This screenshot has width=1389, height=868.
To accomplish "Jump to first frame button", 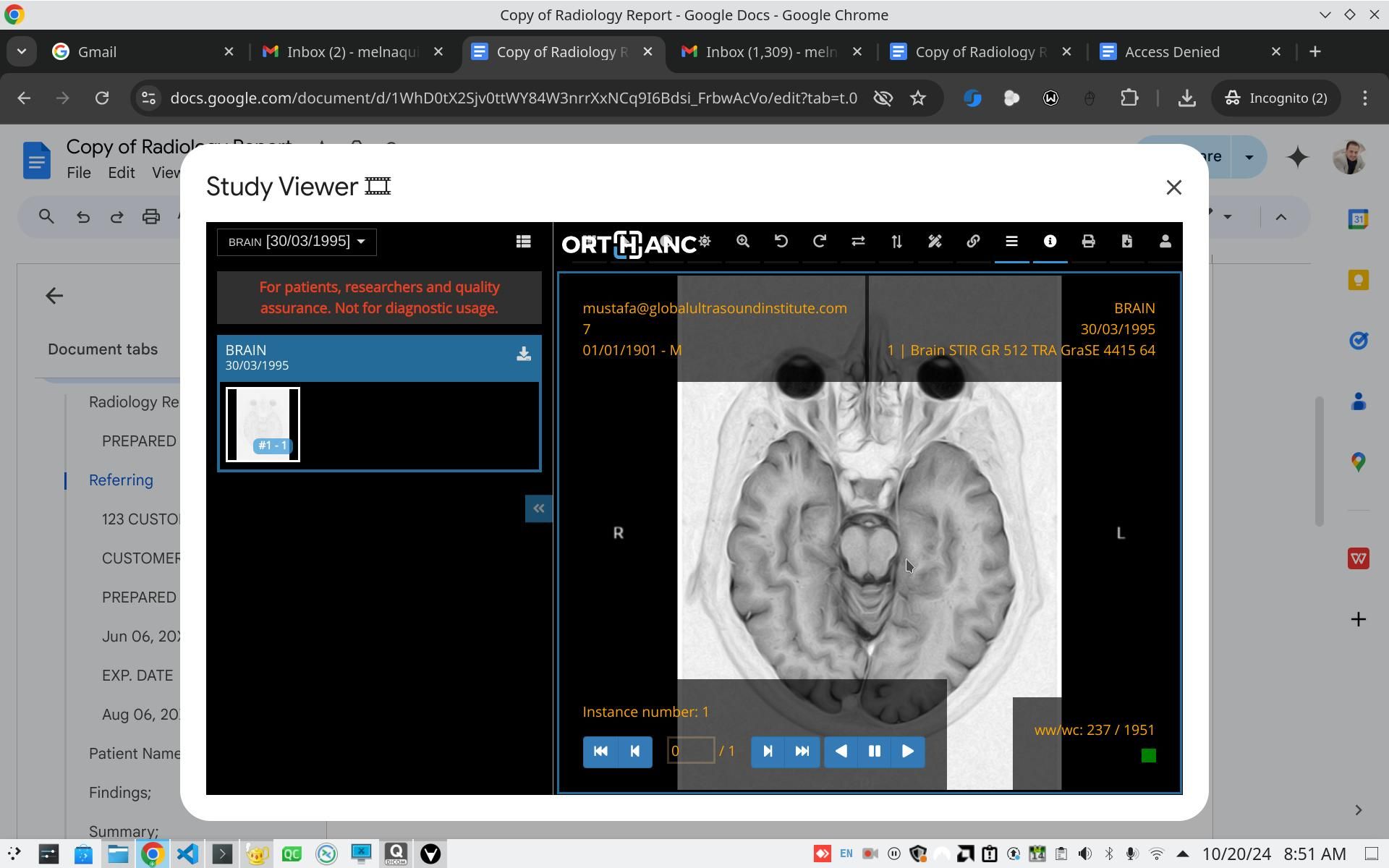I will [x=600, y=752].
